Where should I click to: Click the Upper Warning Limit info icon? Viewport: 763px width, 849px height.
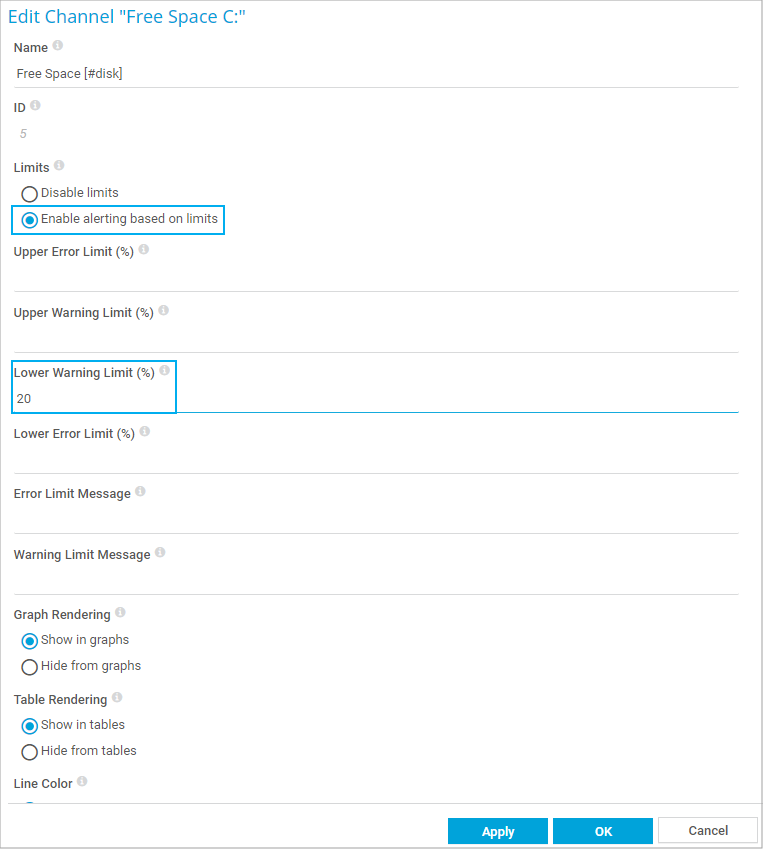(x=164, y=311)
